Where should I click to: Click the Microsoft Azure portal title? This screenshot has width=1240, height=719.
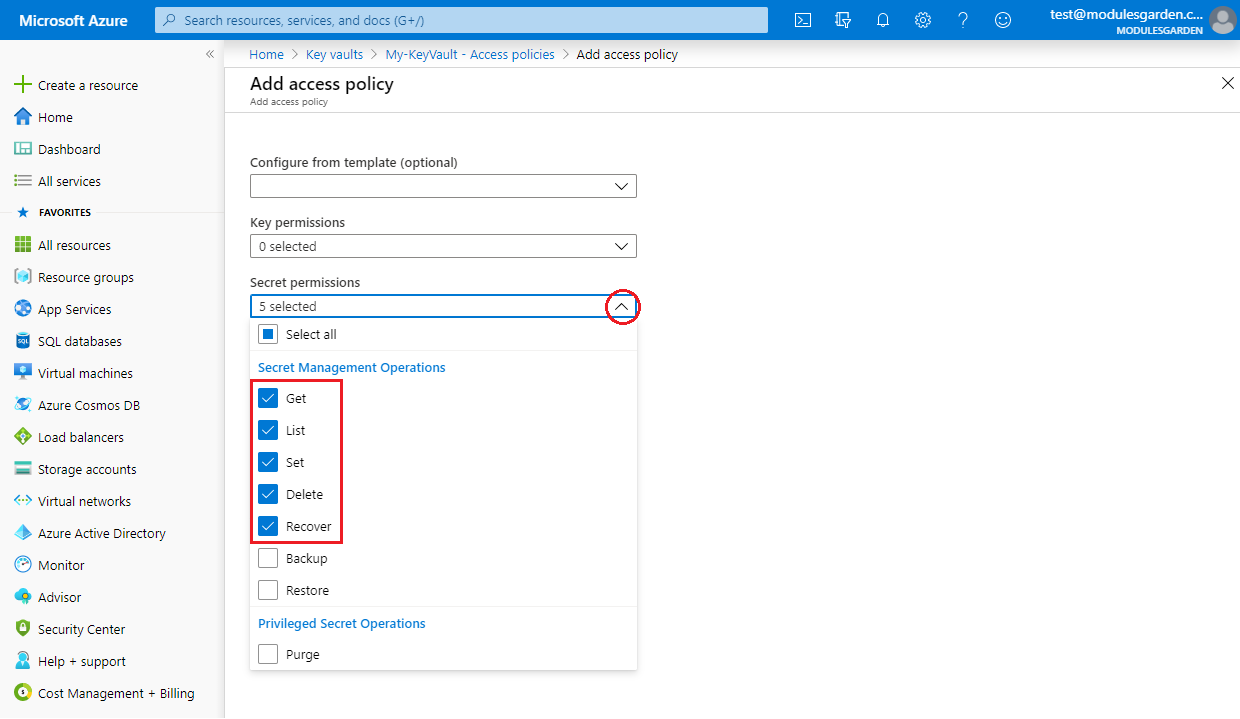[x=74, y=20]
